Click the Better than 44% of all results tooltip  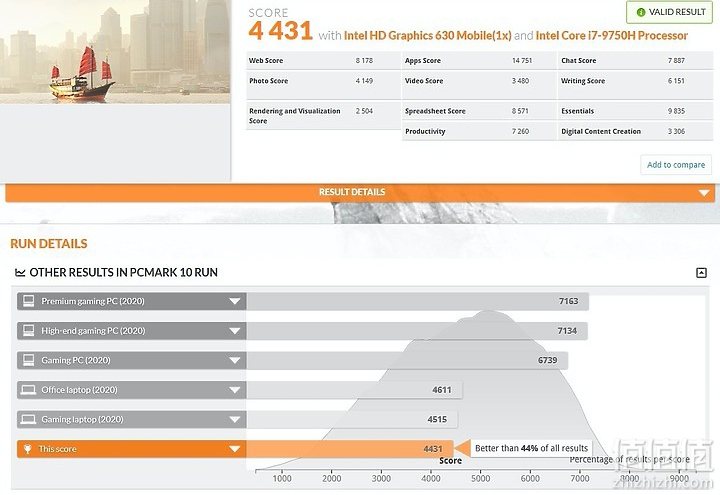[x=531, y=448]
